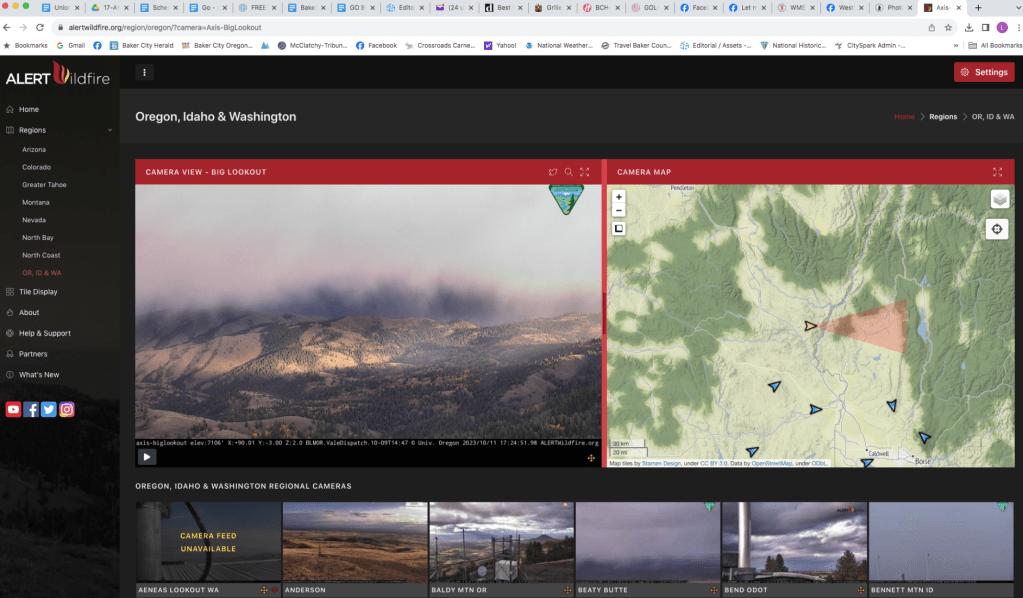1023x598 pixels.
Task: Open the About sidebar item
Action: (29, 313)
